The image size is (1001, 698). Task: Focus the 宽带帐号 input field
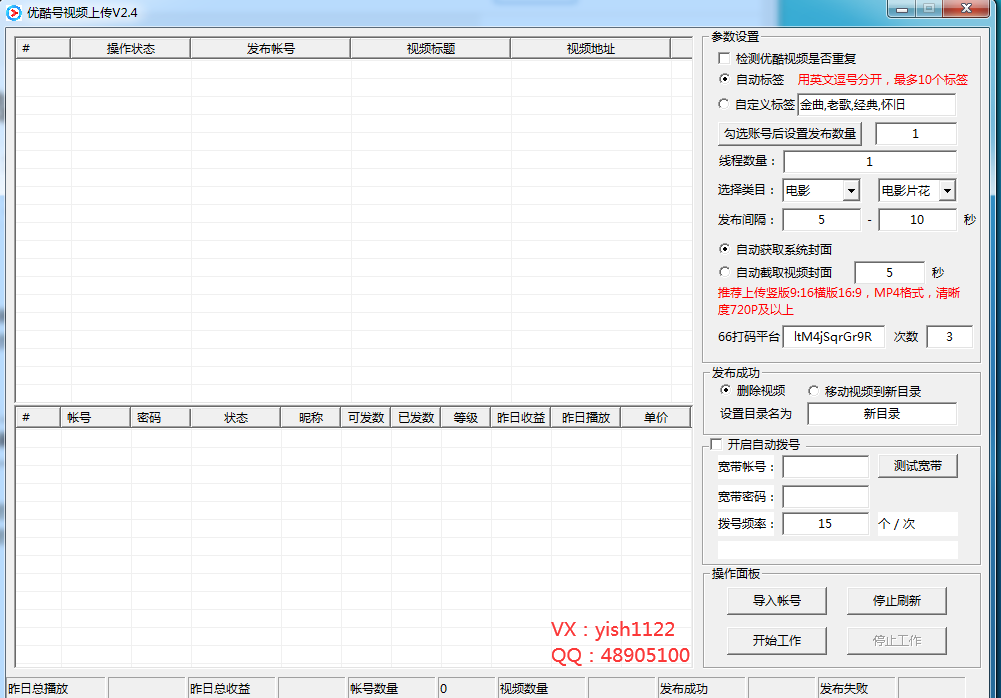pyautogui.click(x=825, y=467)
